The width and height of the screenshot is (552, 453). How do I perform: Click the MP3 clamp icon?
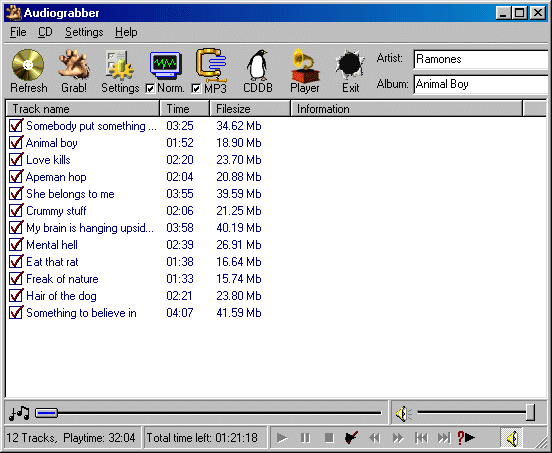pyautogui.click(x=211, y=65)
